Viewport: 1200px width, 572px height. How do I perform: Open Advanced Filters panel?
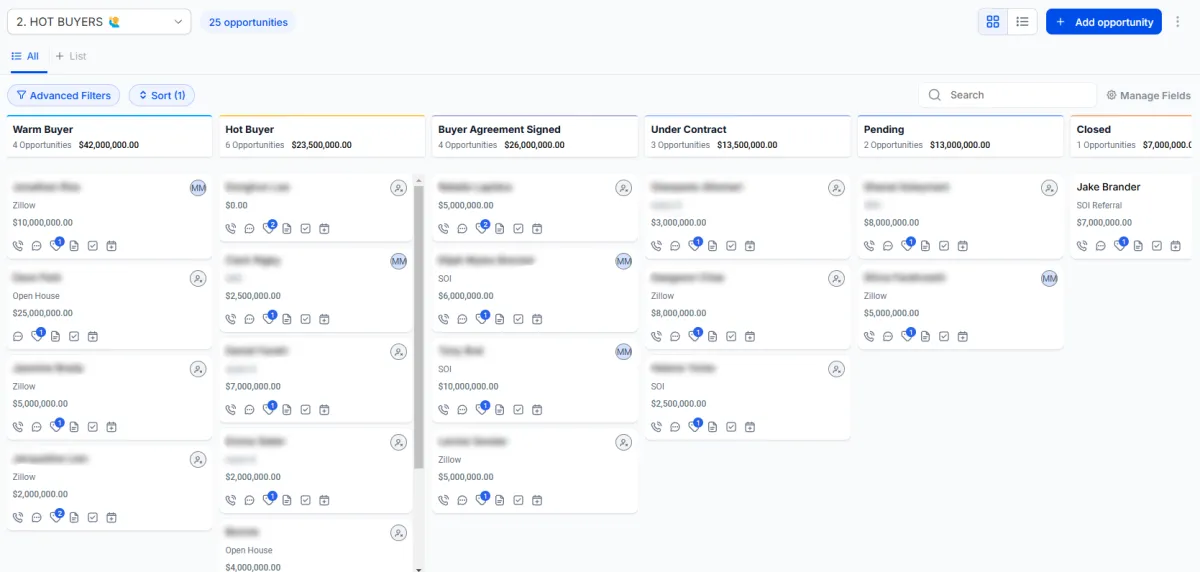pyautogui.click(x=64, y=95)
